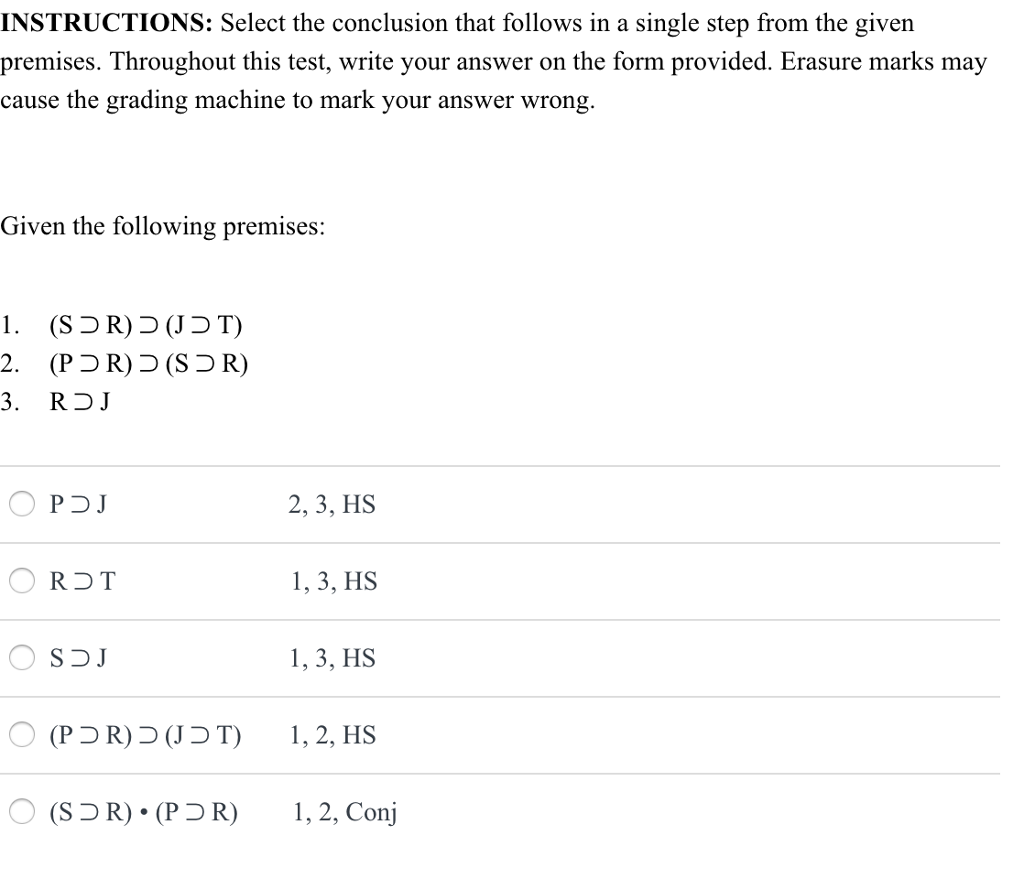Image resolution: width=1024 pixels, height=879 pixels.
Task: Click premise 3 text R ⊃ J
Action: 81,401
